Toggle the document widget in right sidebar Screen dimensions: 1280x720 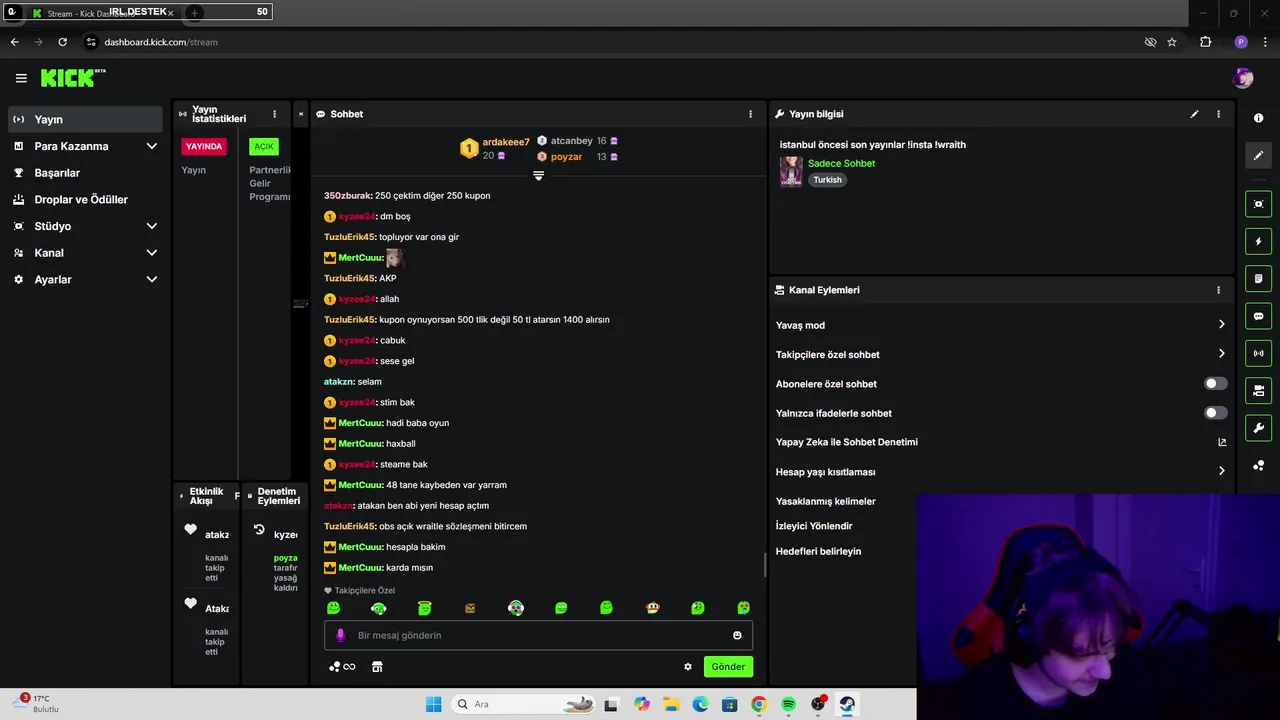[x=1258, y=278]
